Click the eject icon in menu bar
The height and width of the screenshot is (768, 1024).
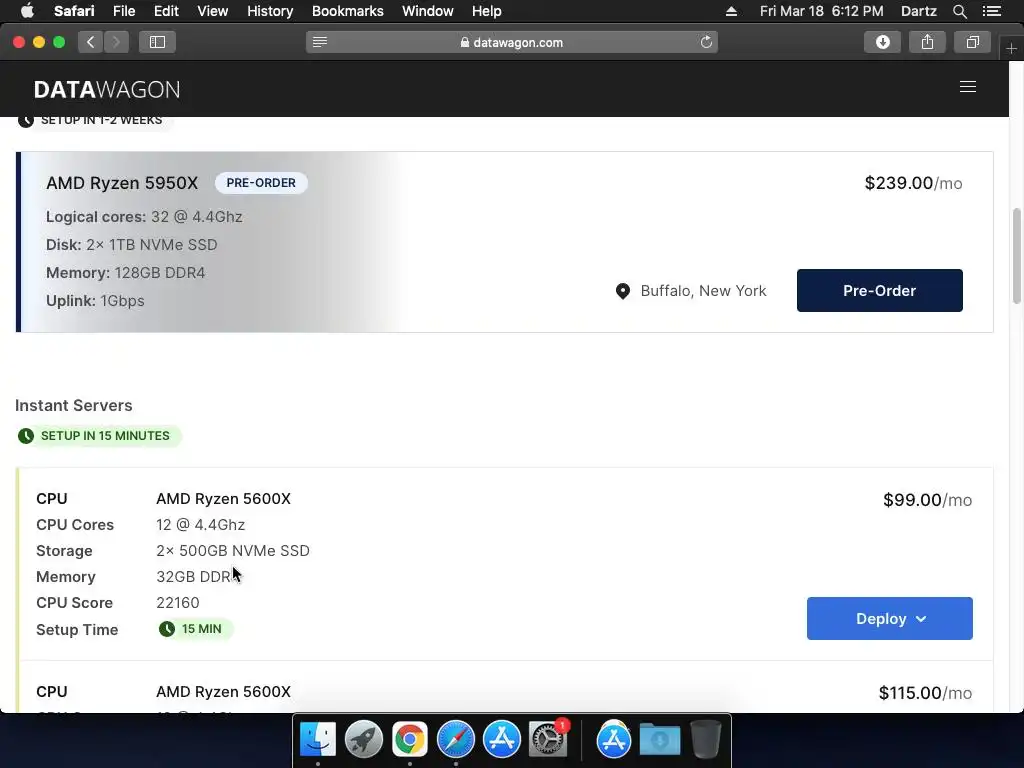731,11
